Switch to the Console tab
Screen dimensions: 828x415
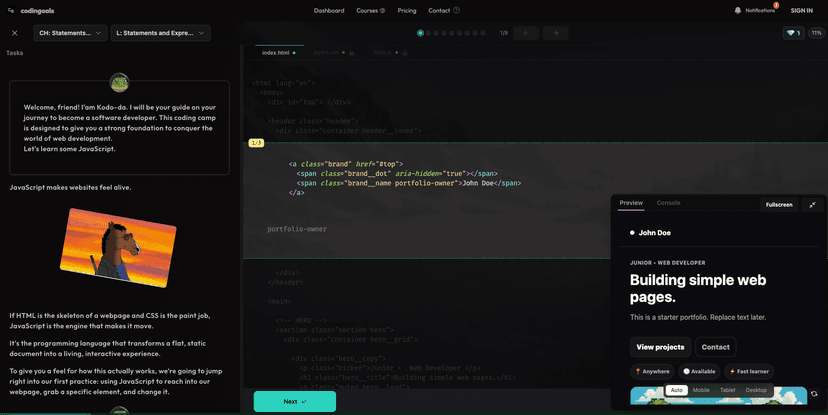point(668,203)
